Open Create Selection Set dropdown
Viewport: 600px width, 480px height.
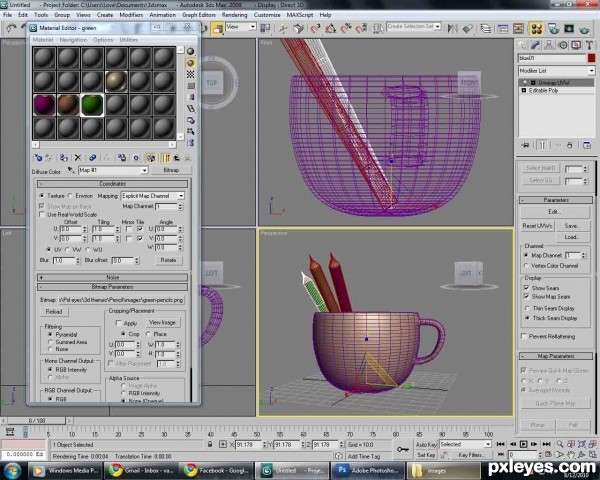point(414,26)
